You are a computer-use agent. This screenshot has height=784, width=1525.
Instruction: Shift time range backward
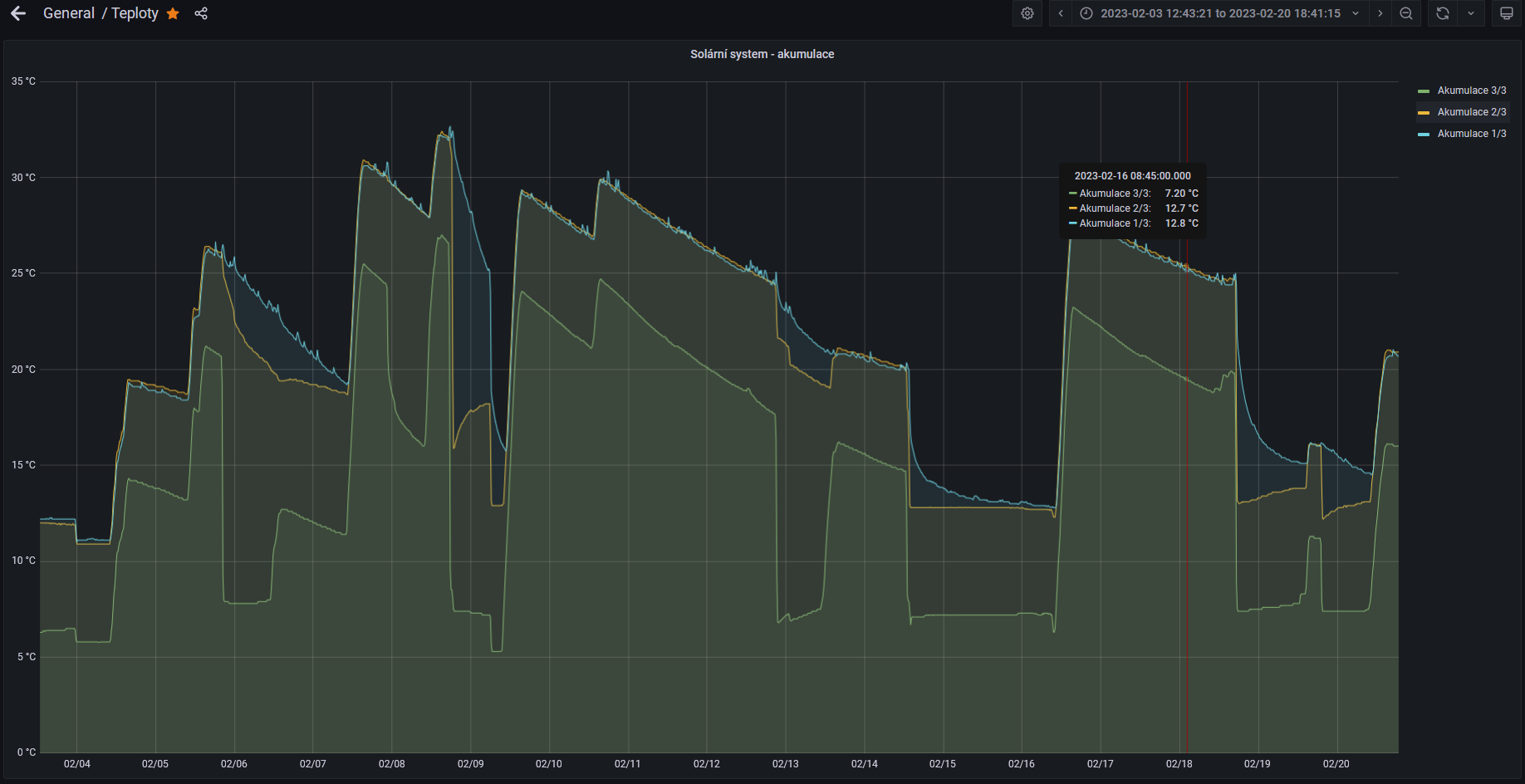pyautogui.click(x=1061, y=13)
